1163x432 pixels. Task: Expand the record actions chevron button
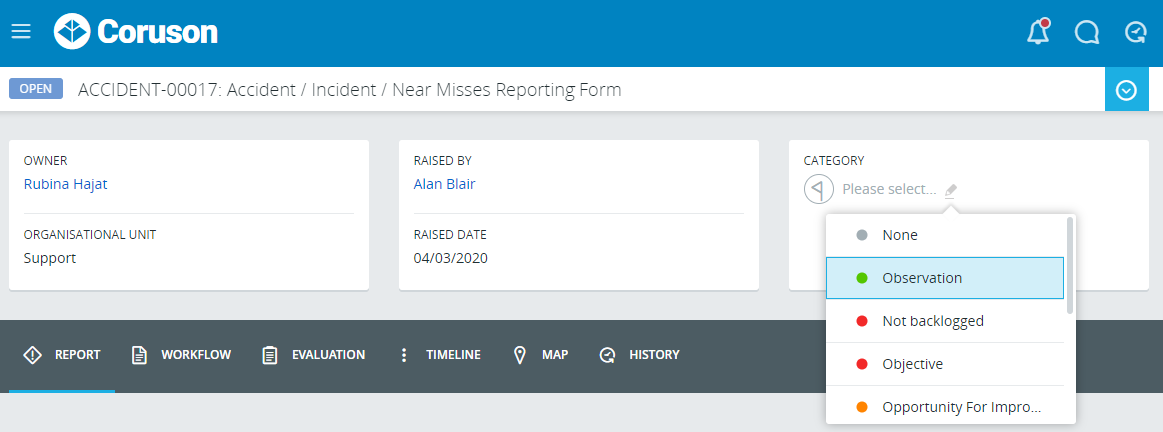[x=1127, y=90]
